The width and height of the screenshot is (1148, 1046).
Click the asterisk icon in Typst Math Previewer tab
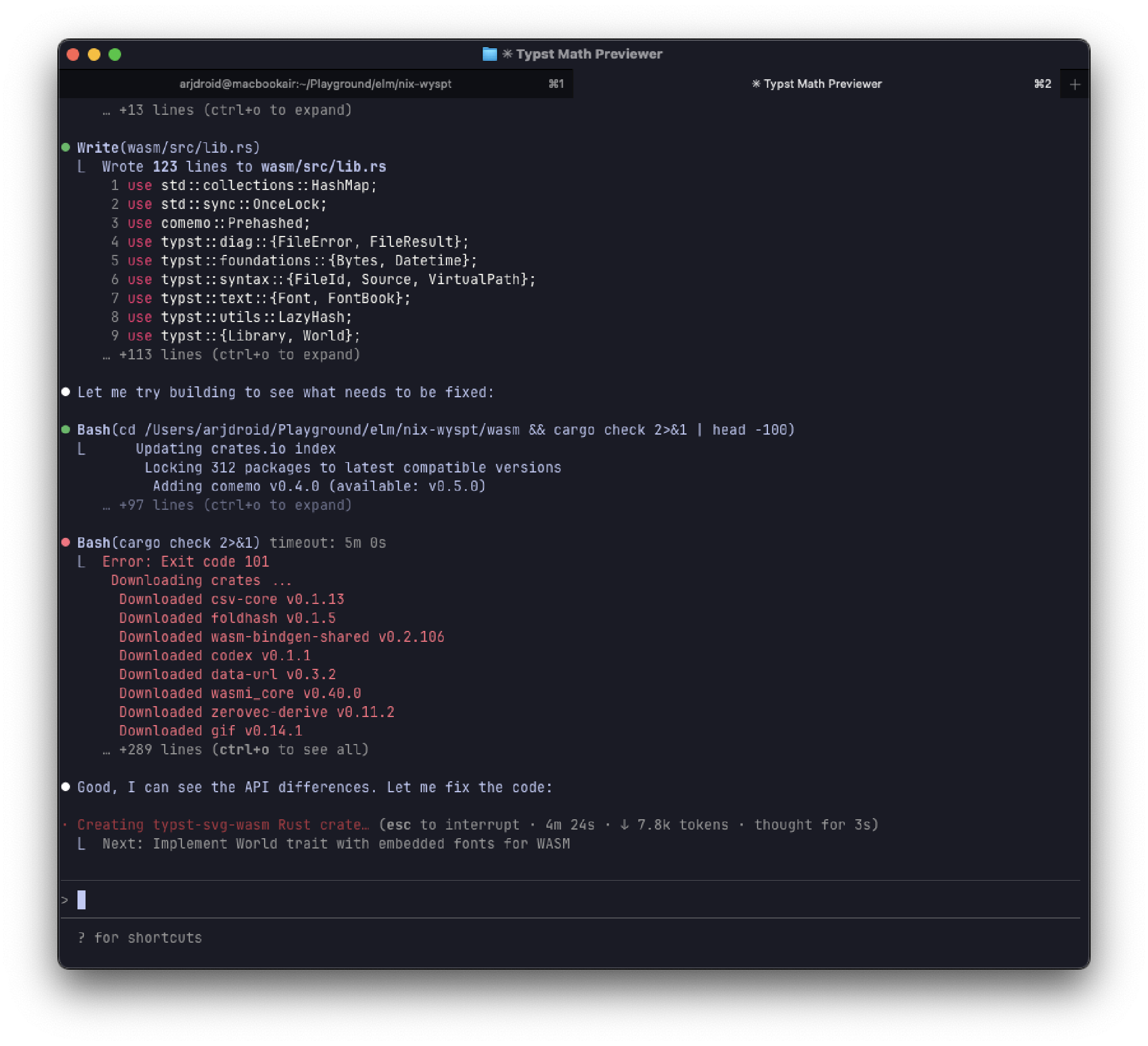(755, 83)
